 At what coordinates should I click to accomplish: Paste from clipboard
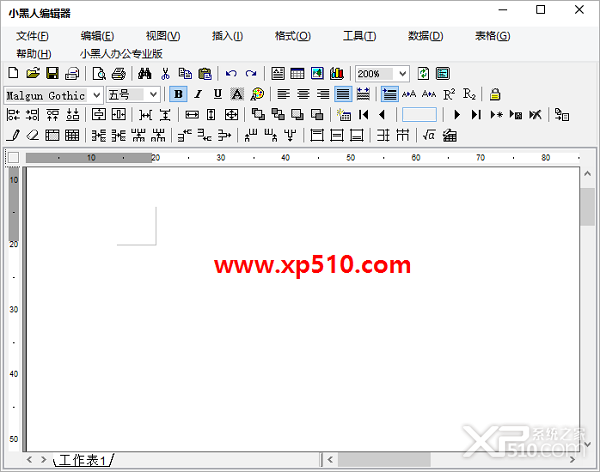(205, 73)
